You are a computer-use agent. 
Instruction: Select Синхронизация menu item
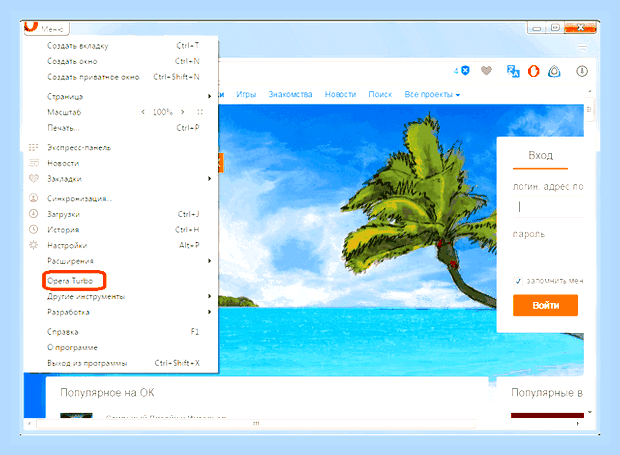(x=121, y=198)
